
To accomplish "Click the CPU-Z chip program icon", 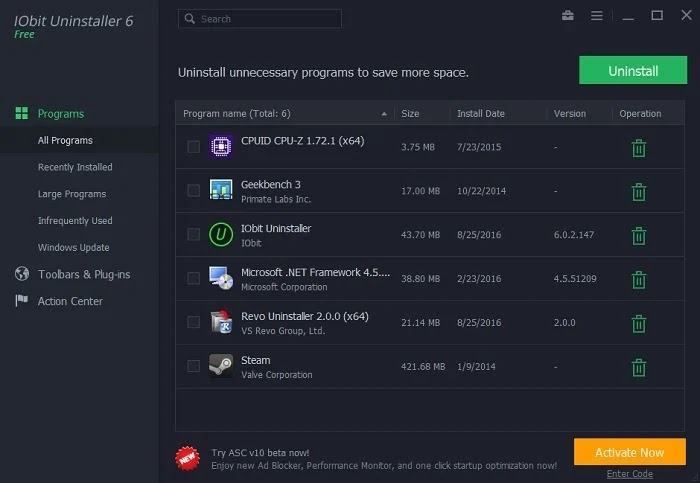I will pos(221,146).
